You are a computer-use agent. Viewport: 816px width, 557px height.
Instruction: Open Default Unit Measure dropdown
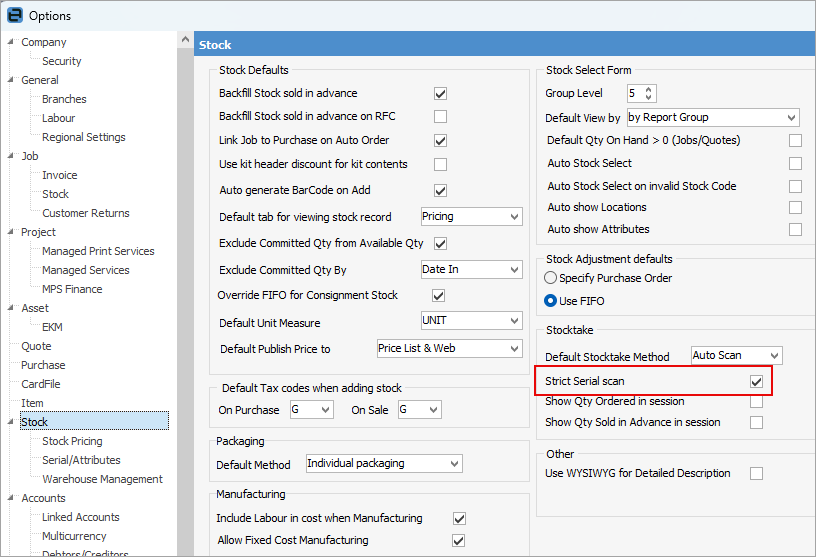tap(471, 321)
